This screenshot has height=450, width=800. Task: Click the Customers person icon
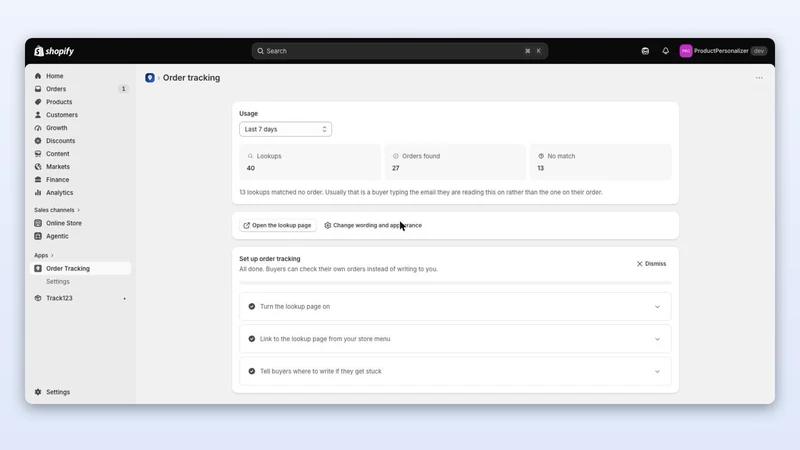pyautogui.click(x=38, y=115)
